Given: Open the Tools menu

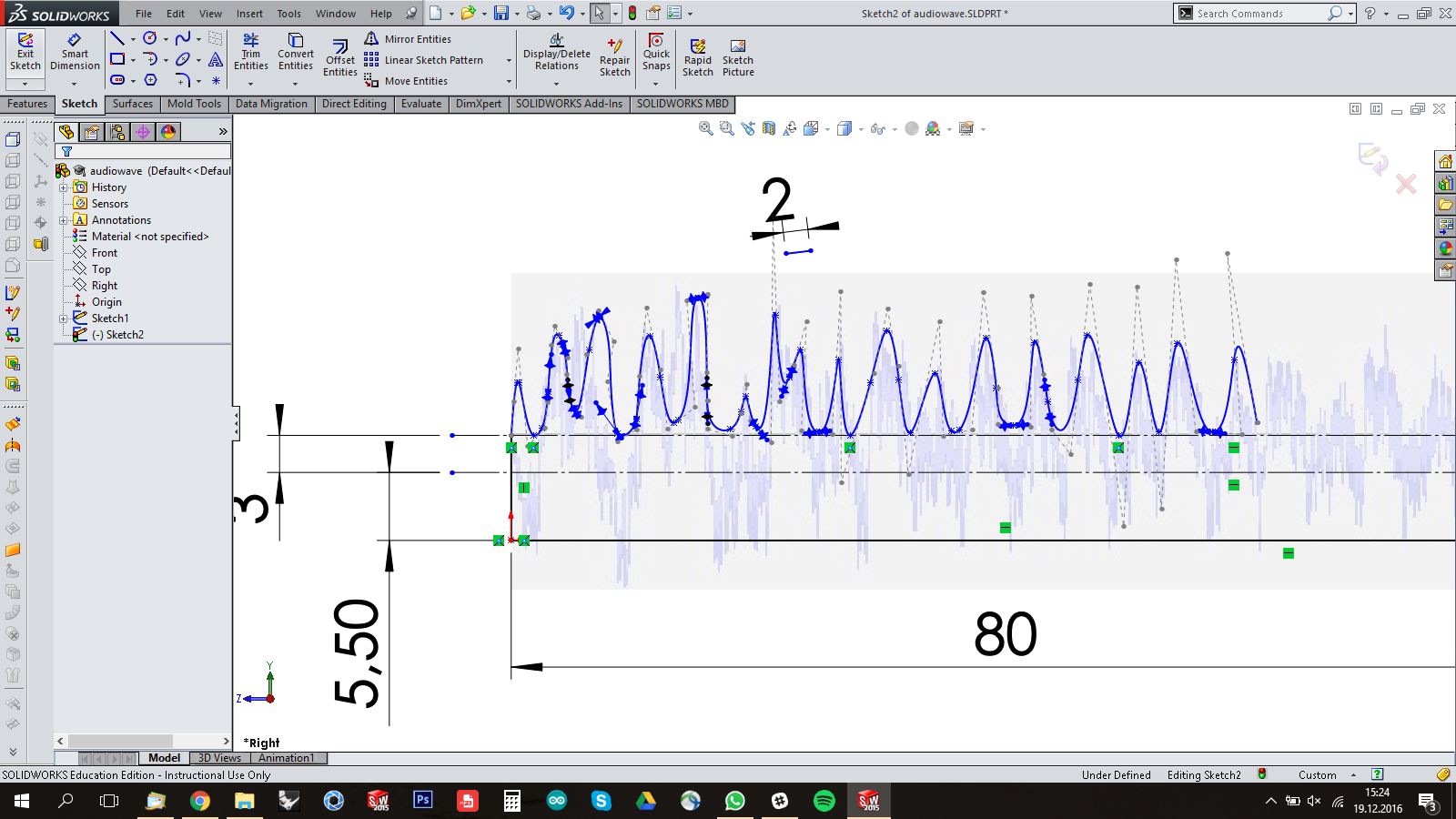Looking at the screenshot, I should (x=288, y=14).
